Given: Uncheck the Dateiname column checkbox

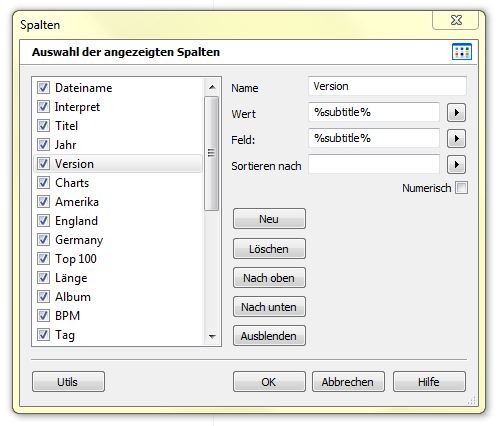Looking at the screenshot, I should pyautogui.click(x=43, y=88).
